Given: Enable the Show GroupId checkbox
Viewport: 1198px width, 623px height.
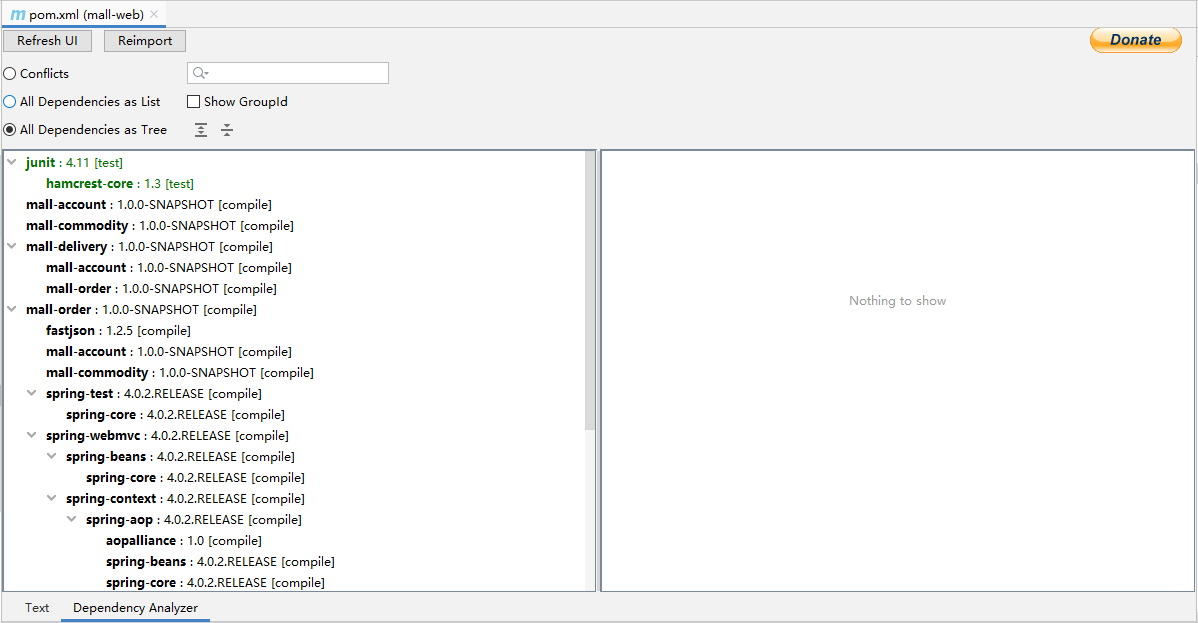Looking at the screenshot, I should pyautogui.click(x=193, y=102).
